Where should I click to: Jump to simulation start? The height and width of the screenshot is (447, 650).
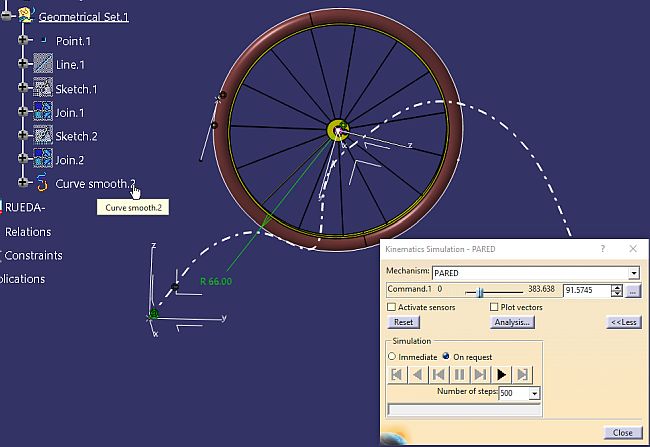397,375
